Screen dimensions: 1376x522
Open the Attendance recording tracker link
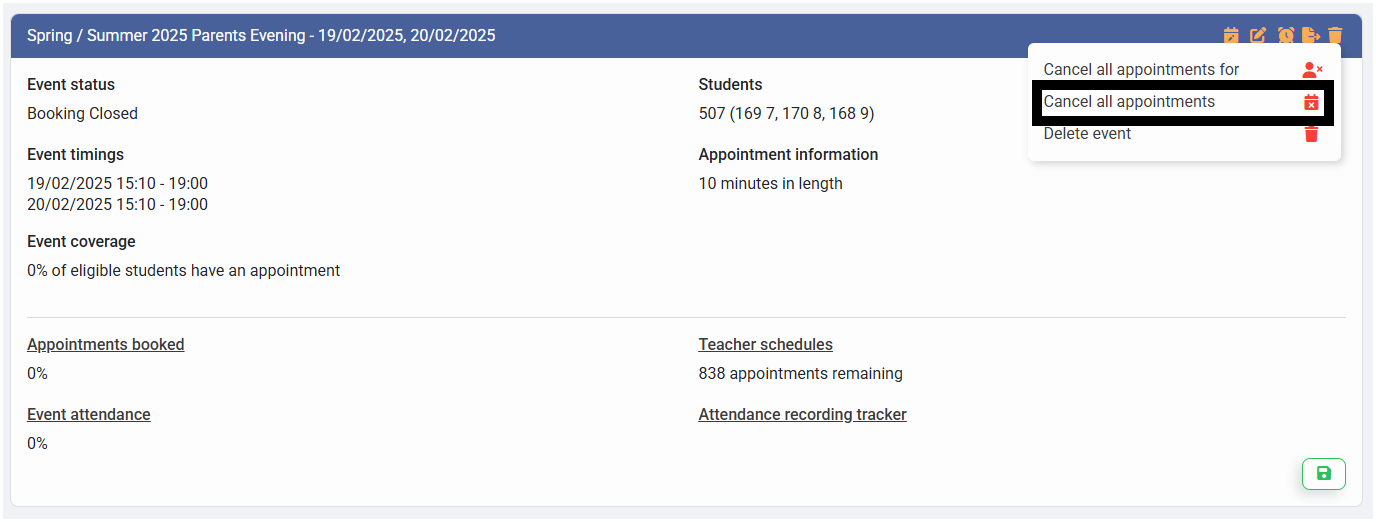click(x=802, y=415)
